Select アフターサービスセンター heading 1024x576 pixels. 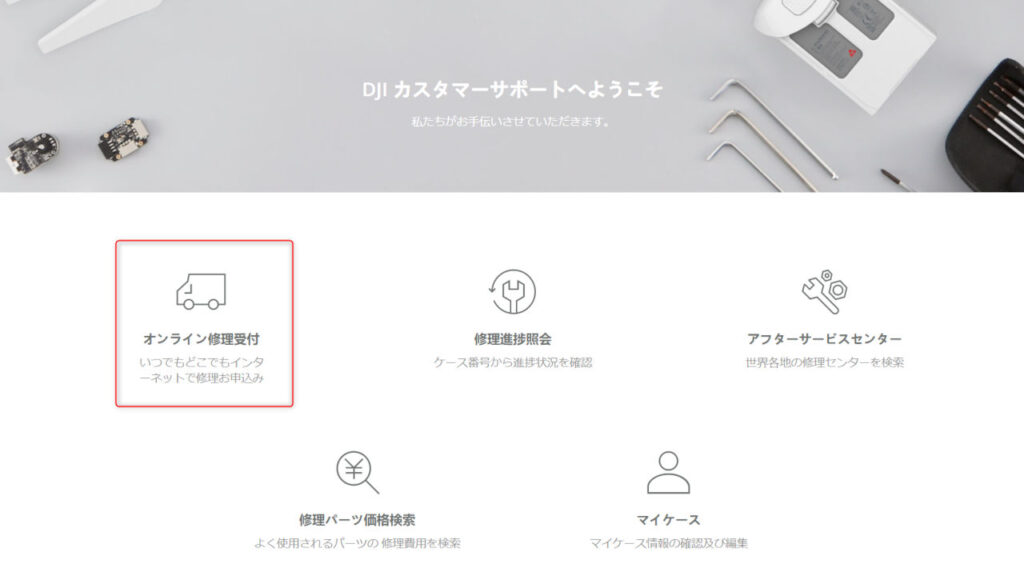824,339
